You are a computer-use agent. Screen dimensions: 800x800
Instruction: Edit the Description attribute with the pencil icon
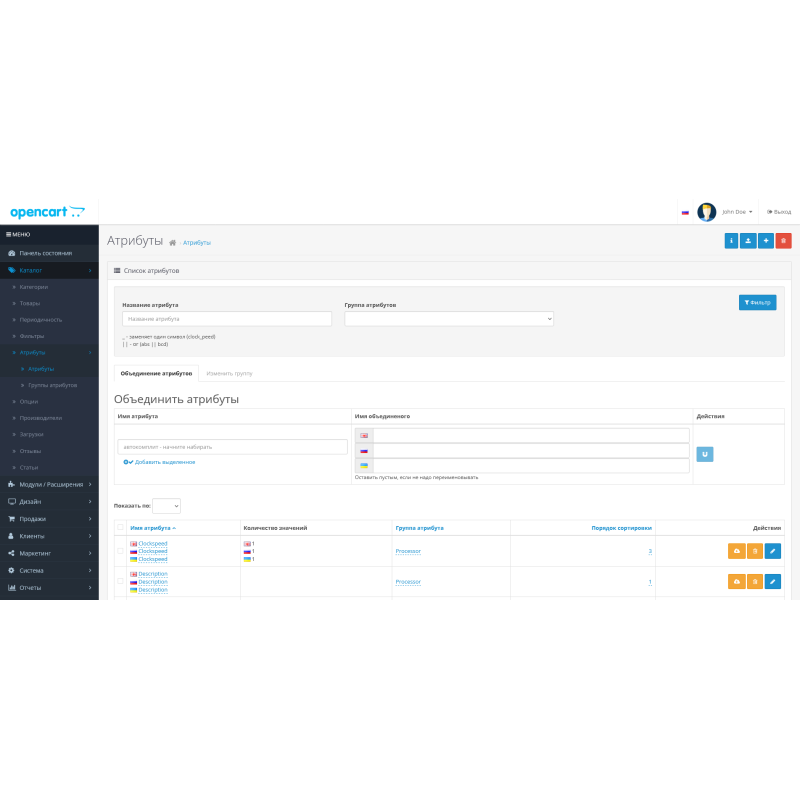[772, 581]
